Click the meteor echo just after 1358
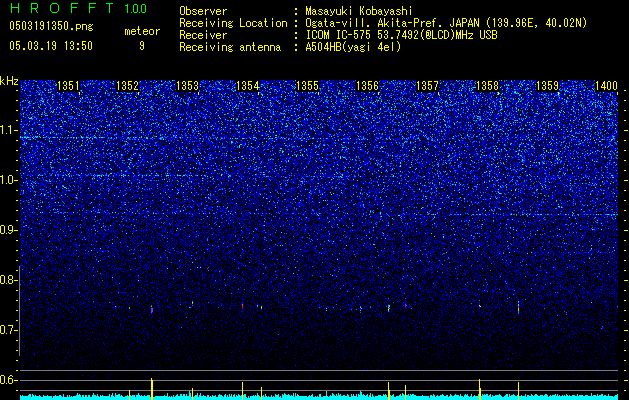The image size is (629, 400). pyautogui.click(x=518, y=307)
